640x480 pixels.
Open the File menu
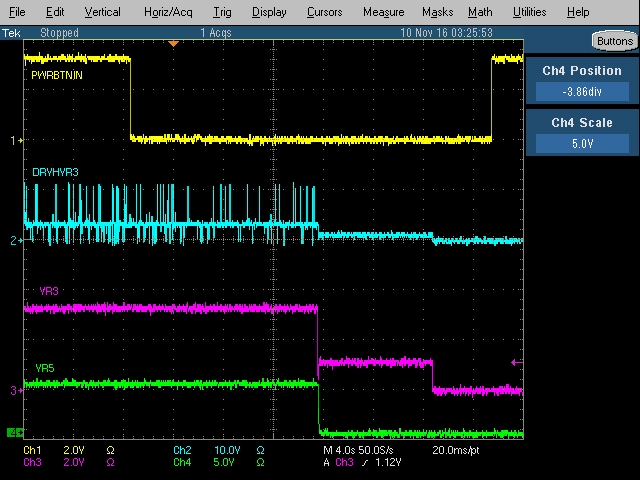click(x=17, y=12)
